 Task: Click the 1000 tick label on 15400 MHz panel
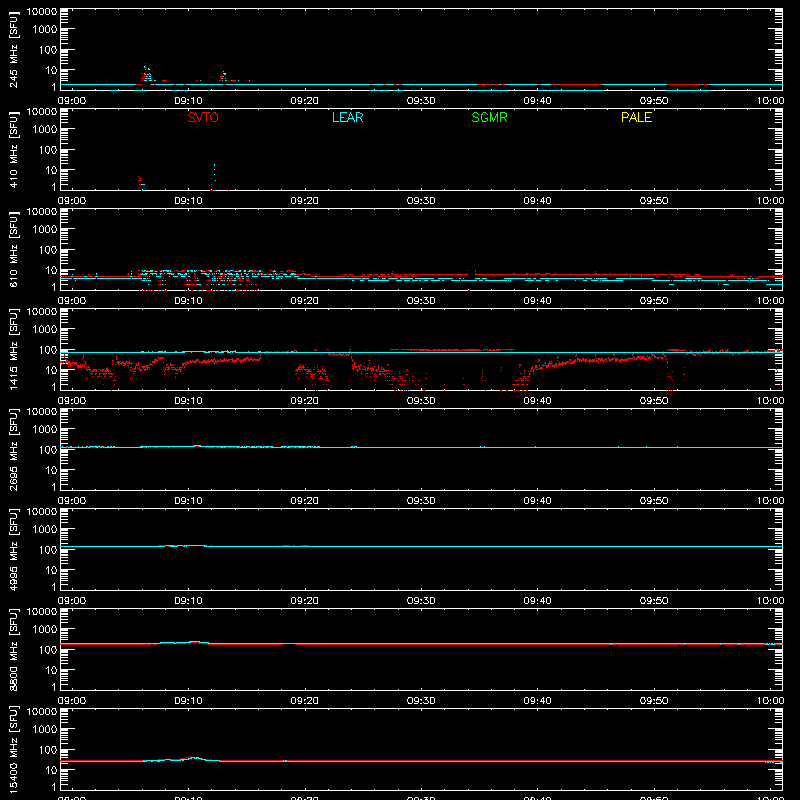[x=45, y=730]
